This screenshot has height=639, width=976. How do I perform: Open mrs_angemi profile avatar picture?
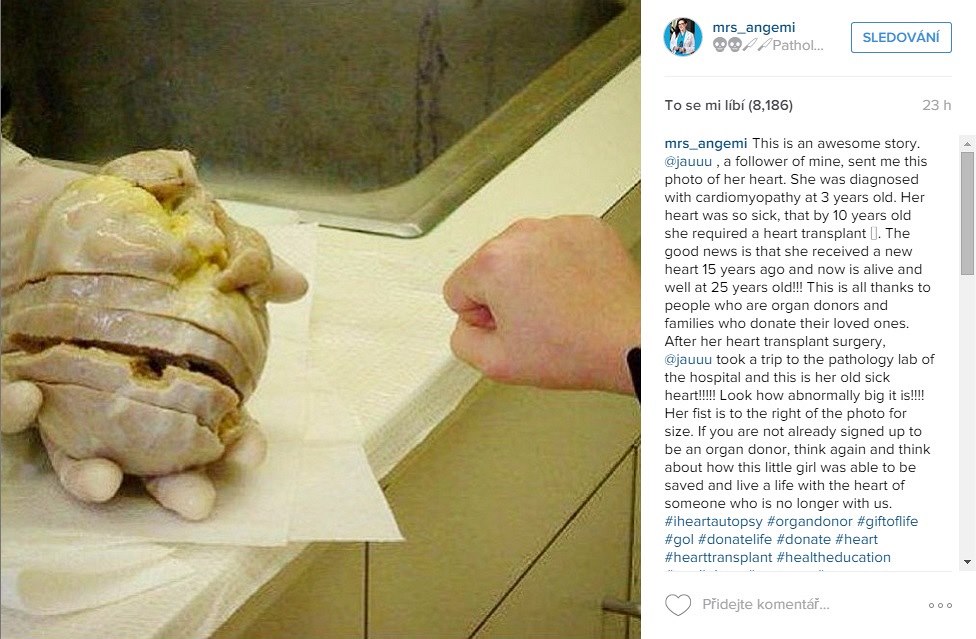click(x=683, y=37)
